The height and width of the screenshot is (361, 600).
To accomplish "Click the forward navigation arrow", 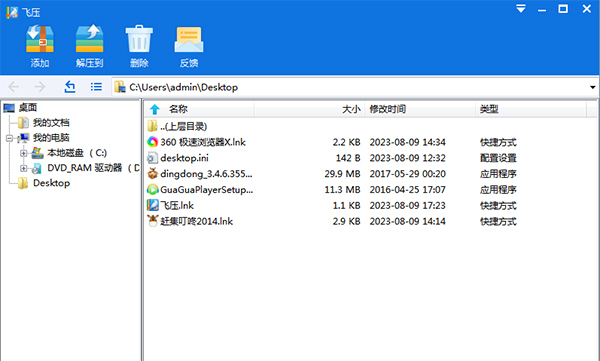I will click(40, 87).
